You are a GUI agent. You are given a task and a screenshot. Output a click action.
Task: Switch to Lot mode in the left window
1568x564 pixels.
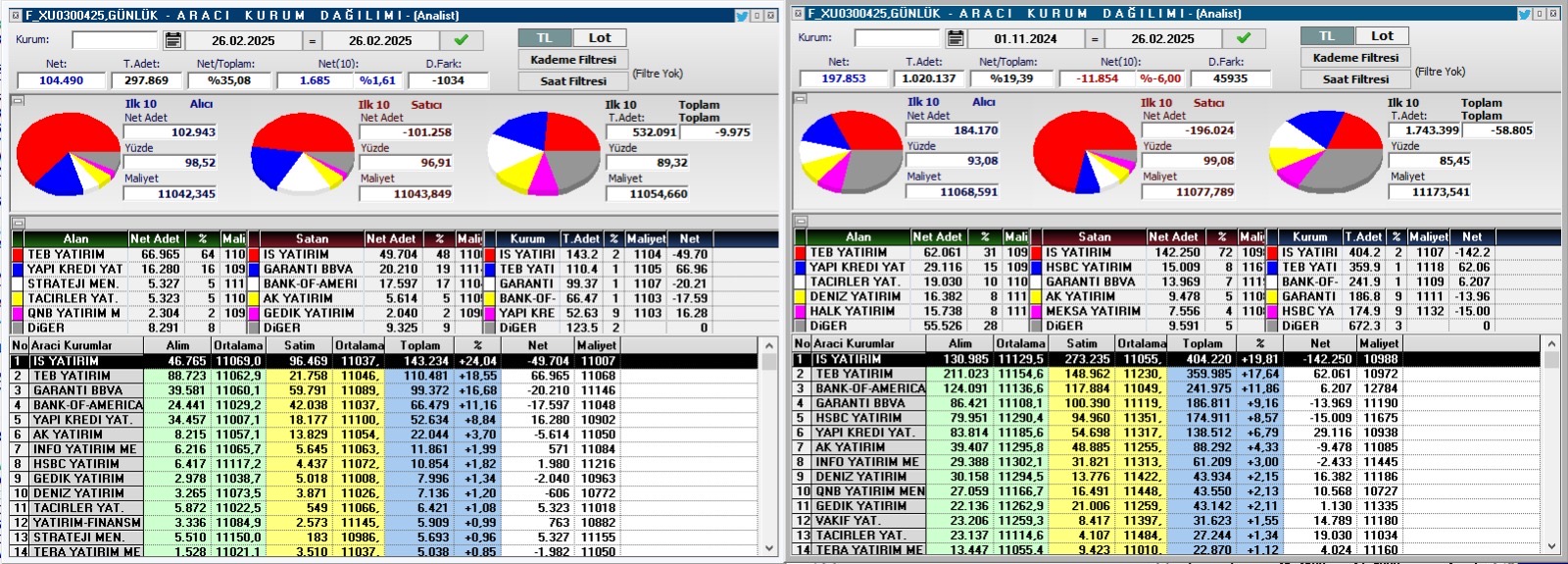tap(599, 38)
